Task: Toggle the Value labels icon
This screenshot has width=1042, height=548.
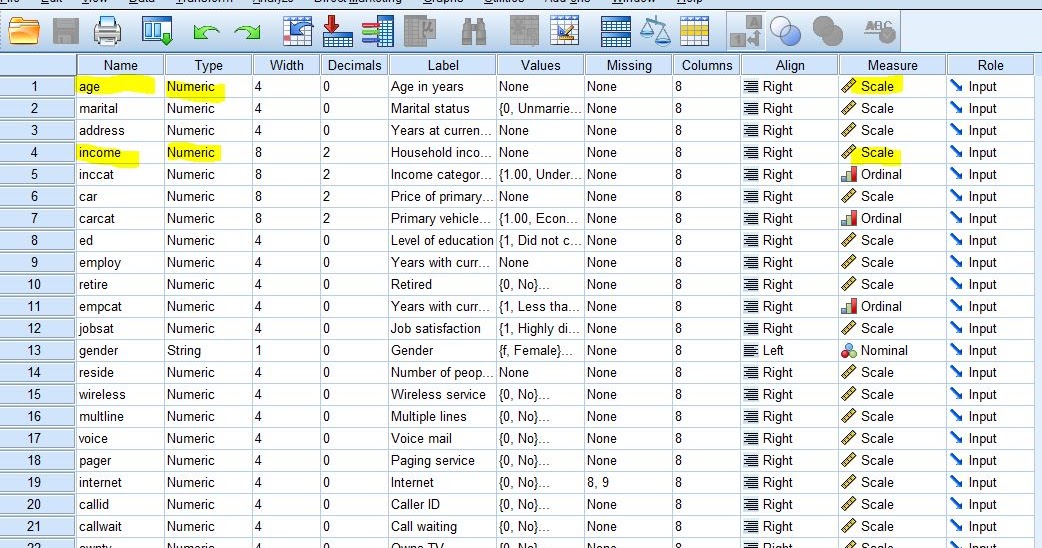Action: pos(745,31)
